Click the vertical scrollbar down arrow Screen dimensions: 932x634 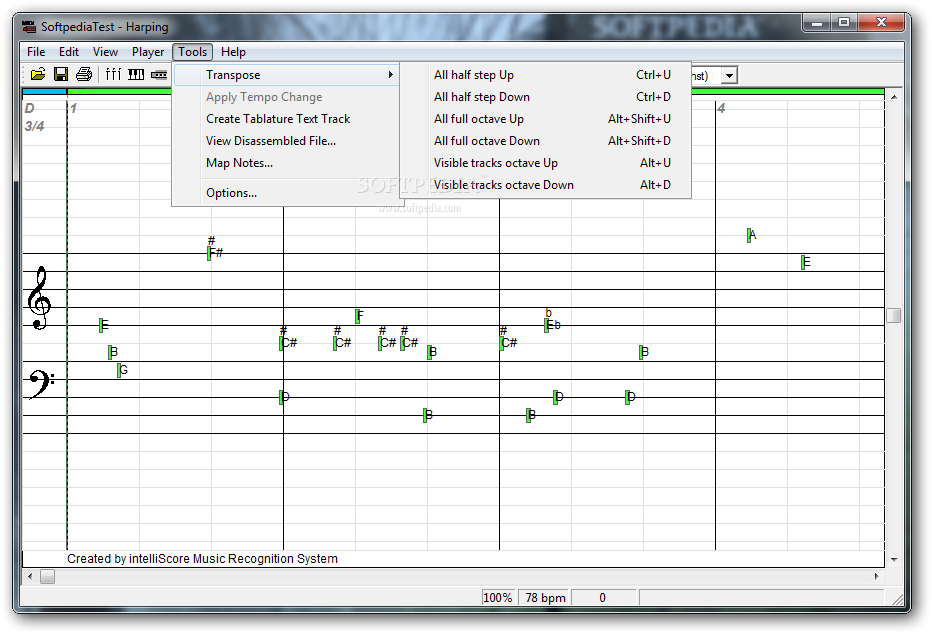[893, 560]
